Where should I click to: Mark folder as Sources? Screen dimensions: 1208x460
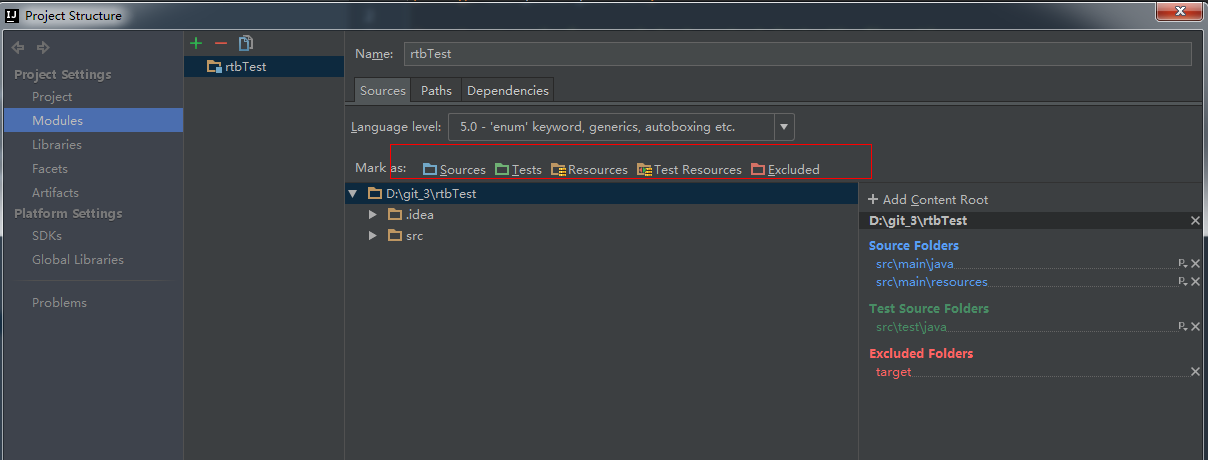click(x=454, y=170)
